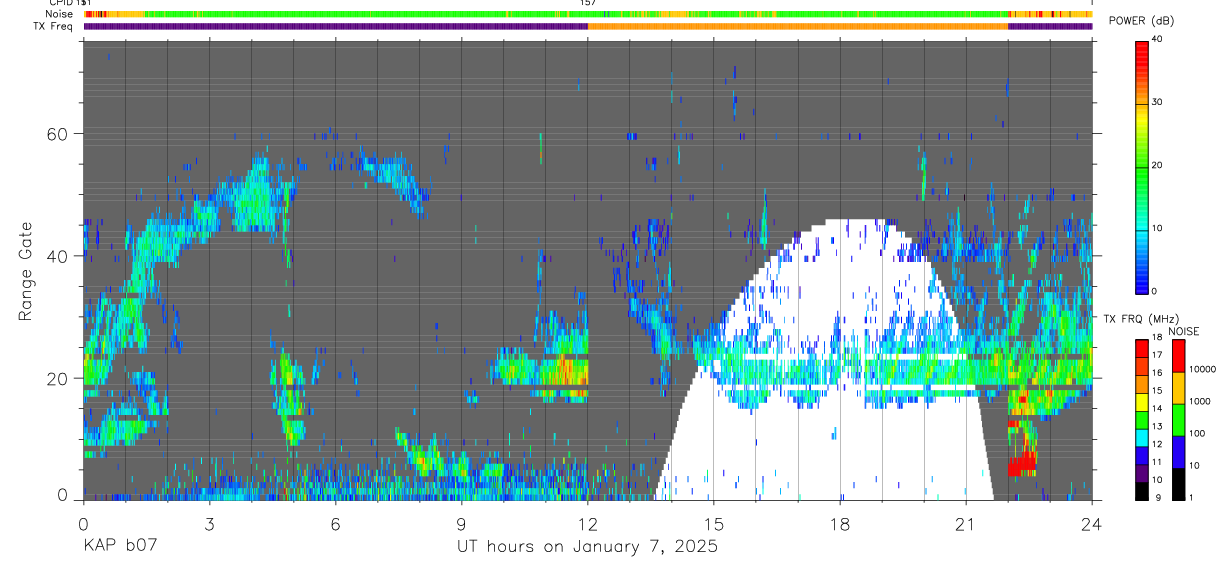Viewport: 1228px width, 567px height.
Task: Click the red echo patch near hour 22
Action: [x=1021, y=465]
